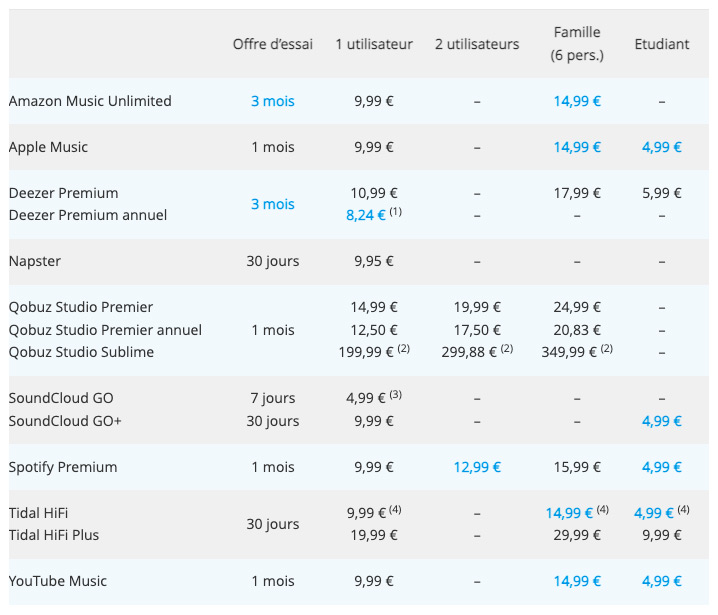Click the Qobuz Studio Premier label
The height and width of the screenshot is (615, 718).
[x=81, y=307]
